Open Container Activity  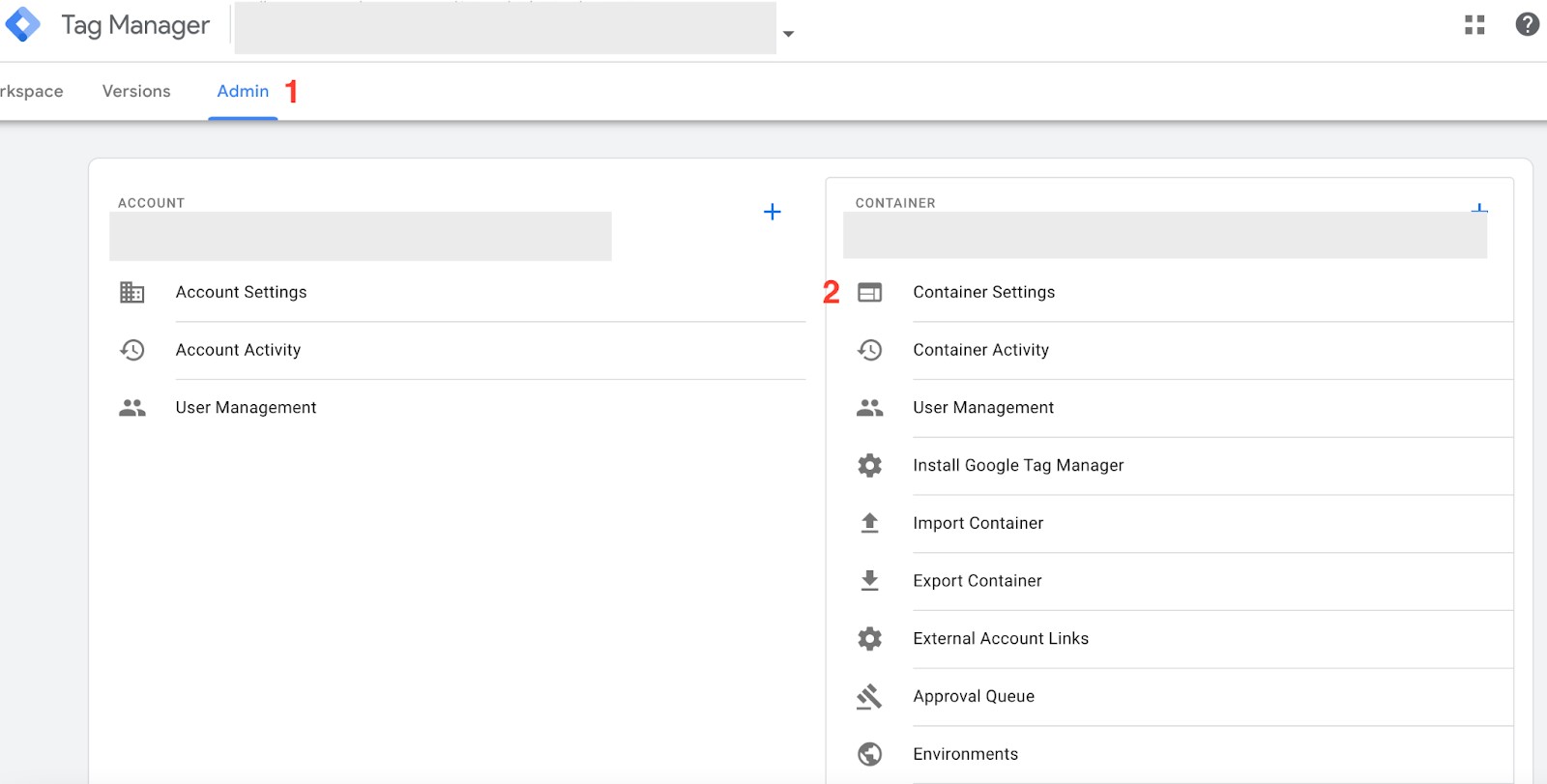click(980, 350)
